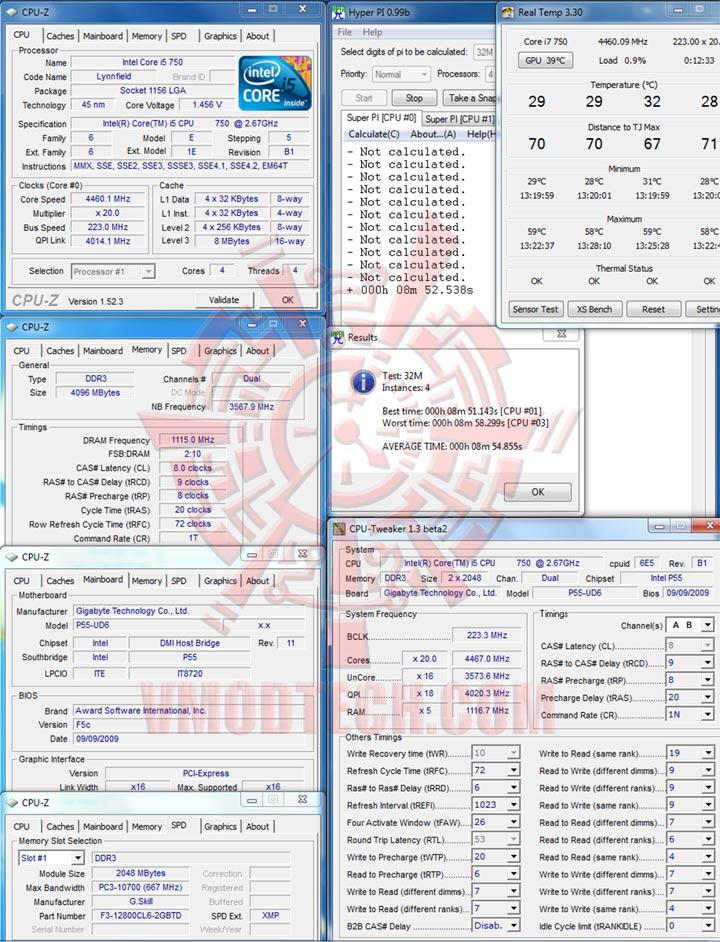Image resolution: width=720 pixels, height=942 pixels.
Task: Click part number F3-12800CL6-2GBTD
Action: click(140, 916)
